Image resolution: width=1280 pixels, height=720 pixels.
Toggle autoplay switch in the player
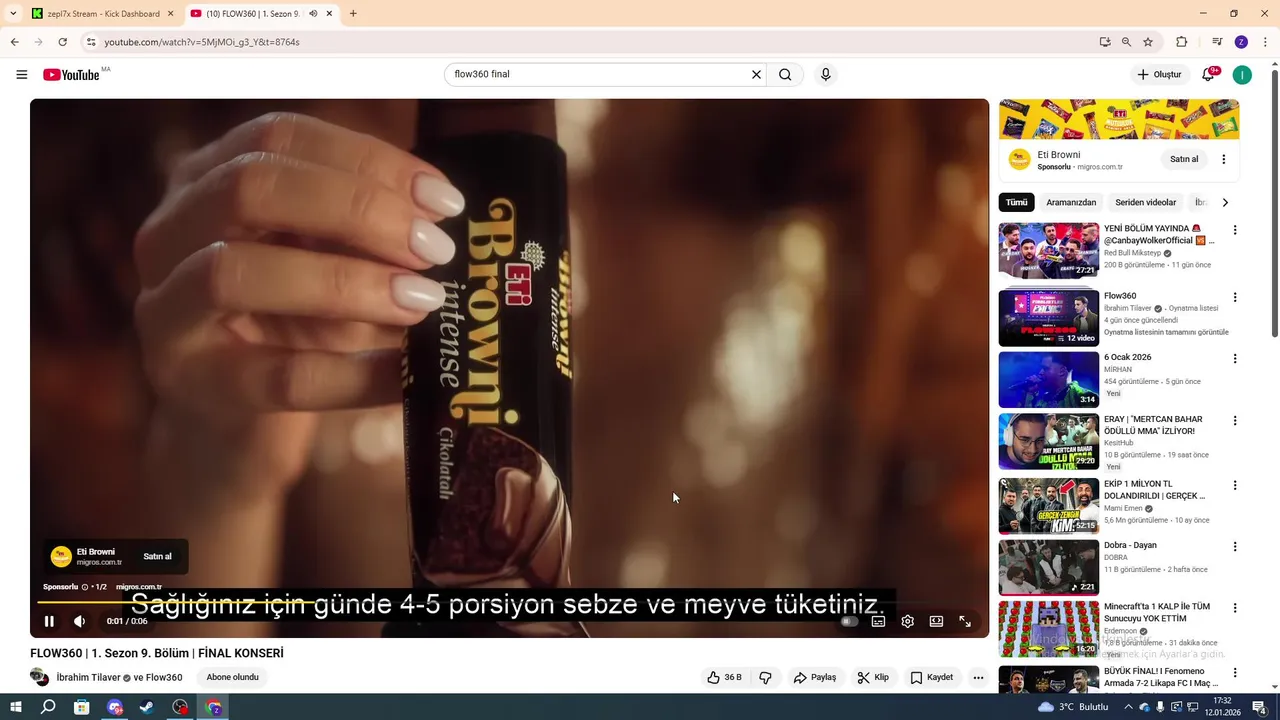pyautogui.click(x=849, y=621)
